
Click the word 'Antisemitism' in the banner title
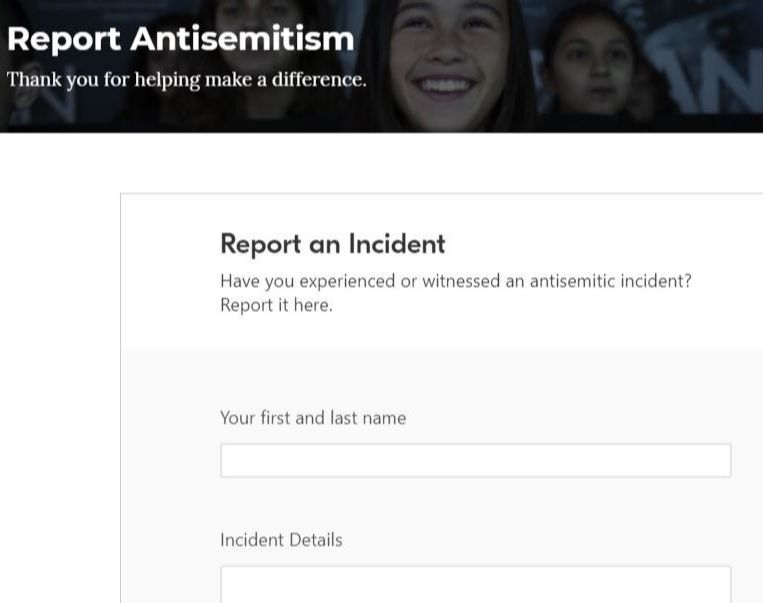pos(242,39)
